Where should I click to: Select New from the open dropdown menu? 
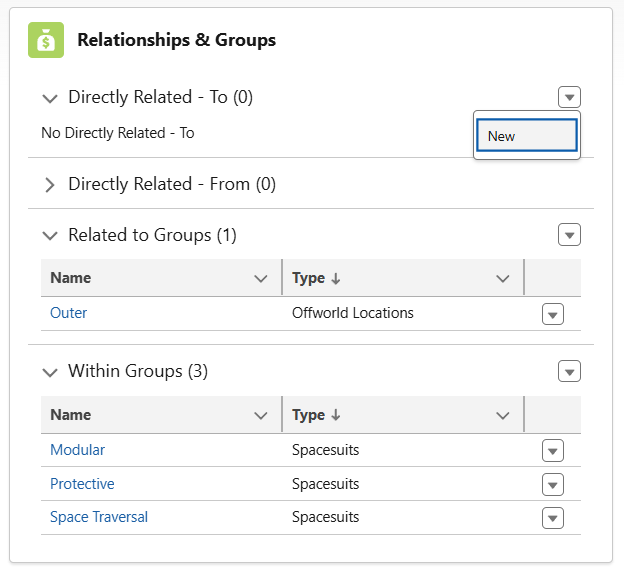click(x=527, y=136)
